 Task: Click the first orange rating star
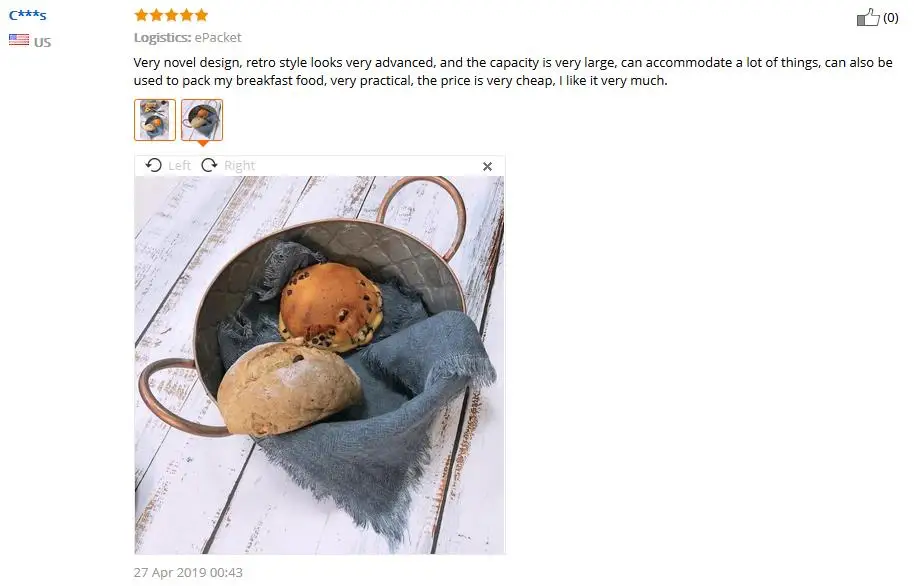[141, 15]
